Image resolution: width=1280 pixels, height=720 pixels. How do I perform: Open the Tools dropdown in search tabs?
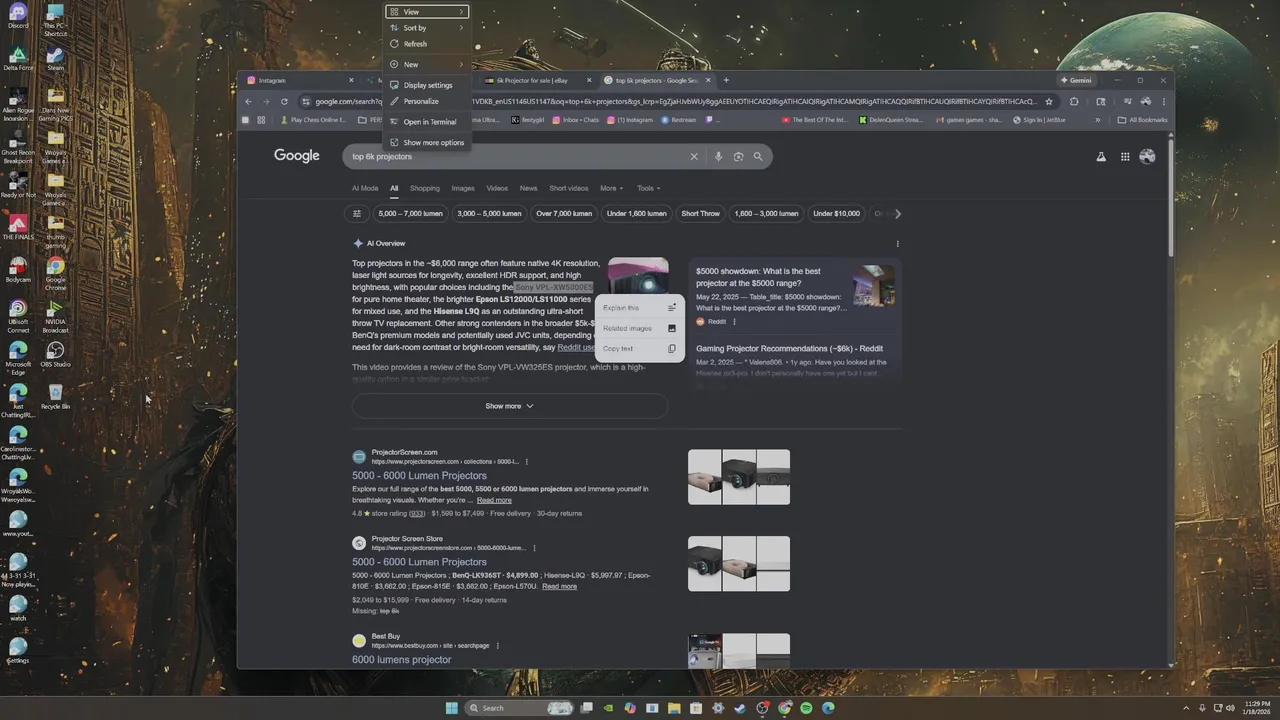pyautogui.click(x=649, y=188)
